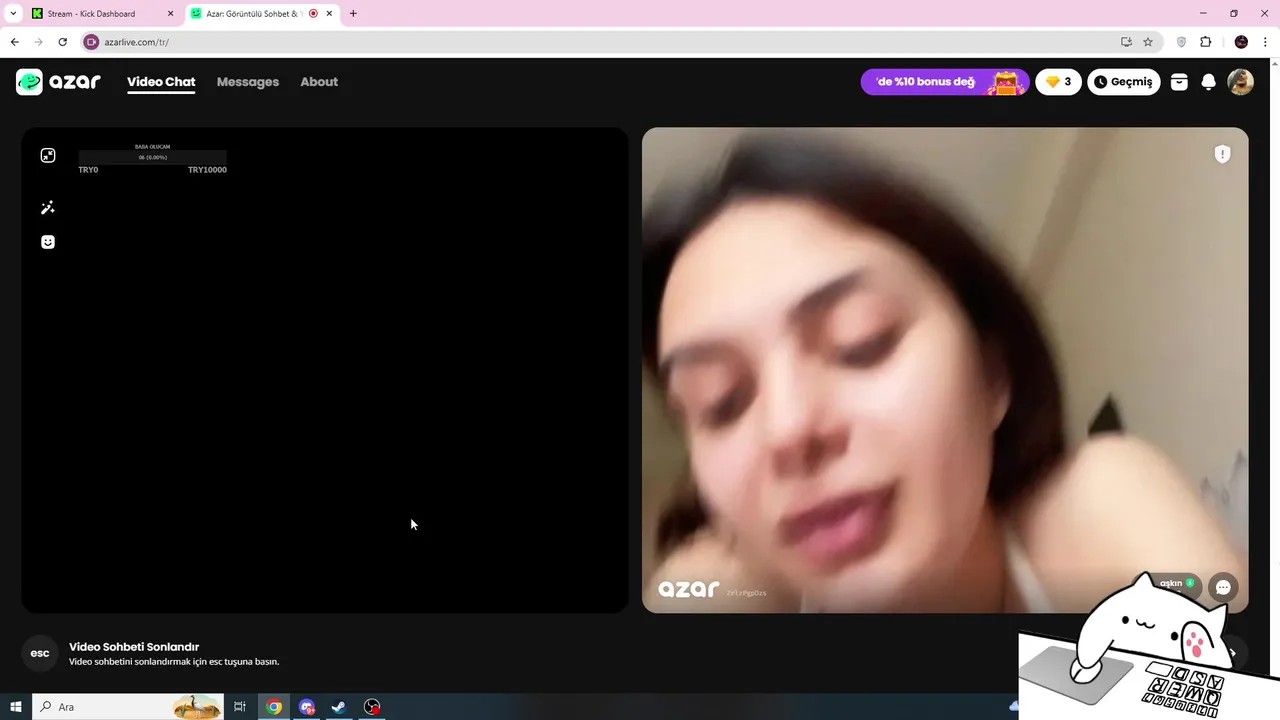Close the Azar browser tab

(x=329, y=14)
